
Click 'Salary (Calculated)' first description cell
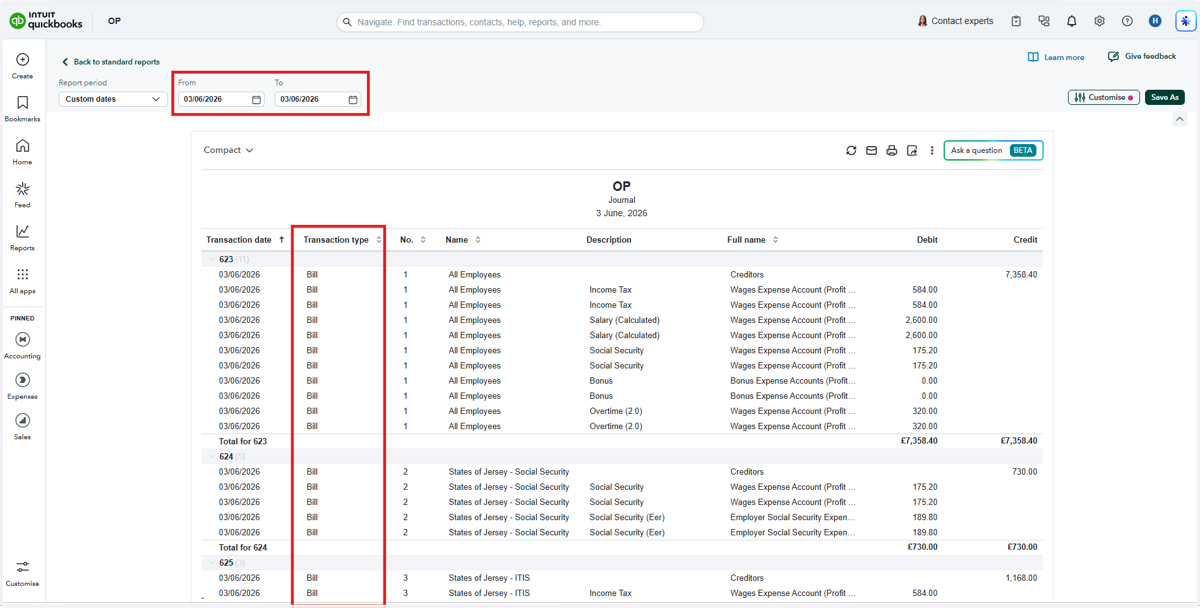[x=624, y=320]
